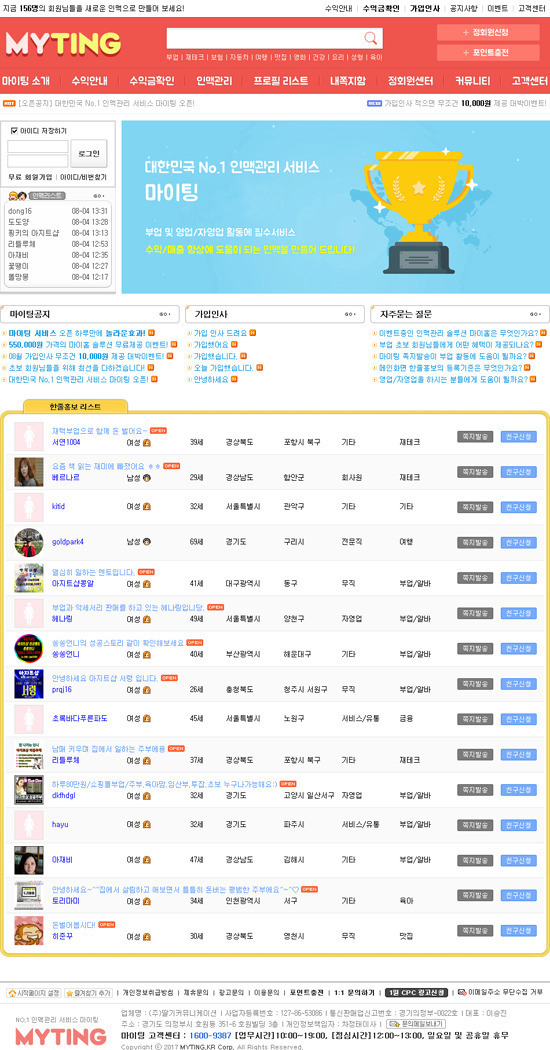The height and width of the screenshot is (1050, 550).
Task: Click member list icon above dong16
Action: click(17, 196)
